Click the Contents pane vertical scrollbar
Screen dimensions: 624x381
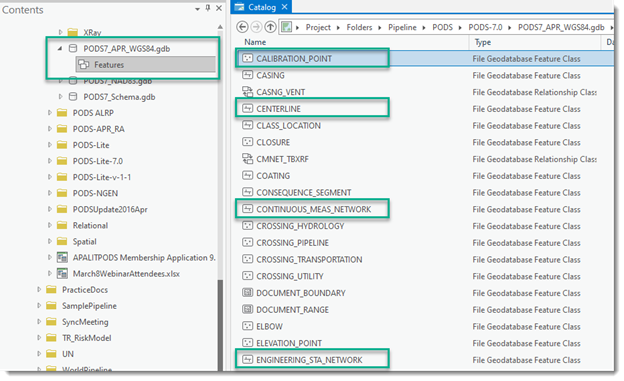coord(220,324)
